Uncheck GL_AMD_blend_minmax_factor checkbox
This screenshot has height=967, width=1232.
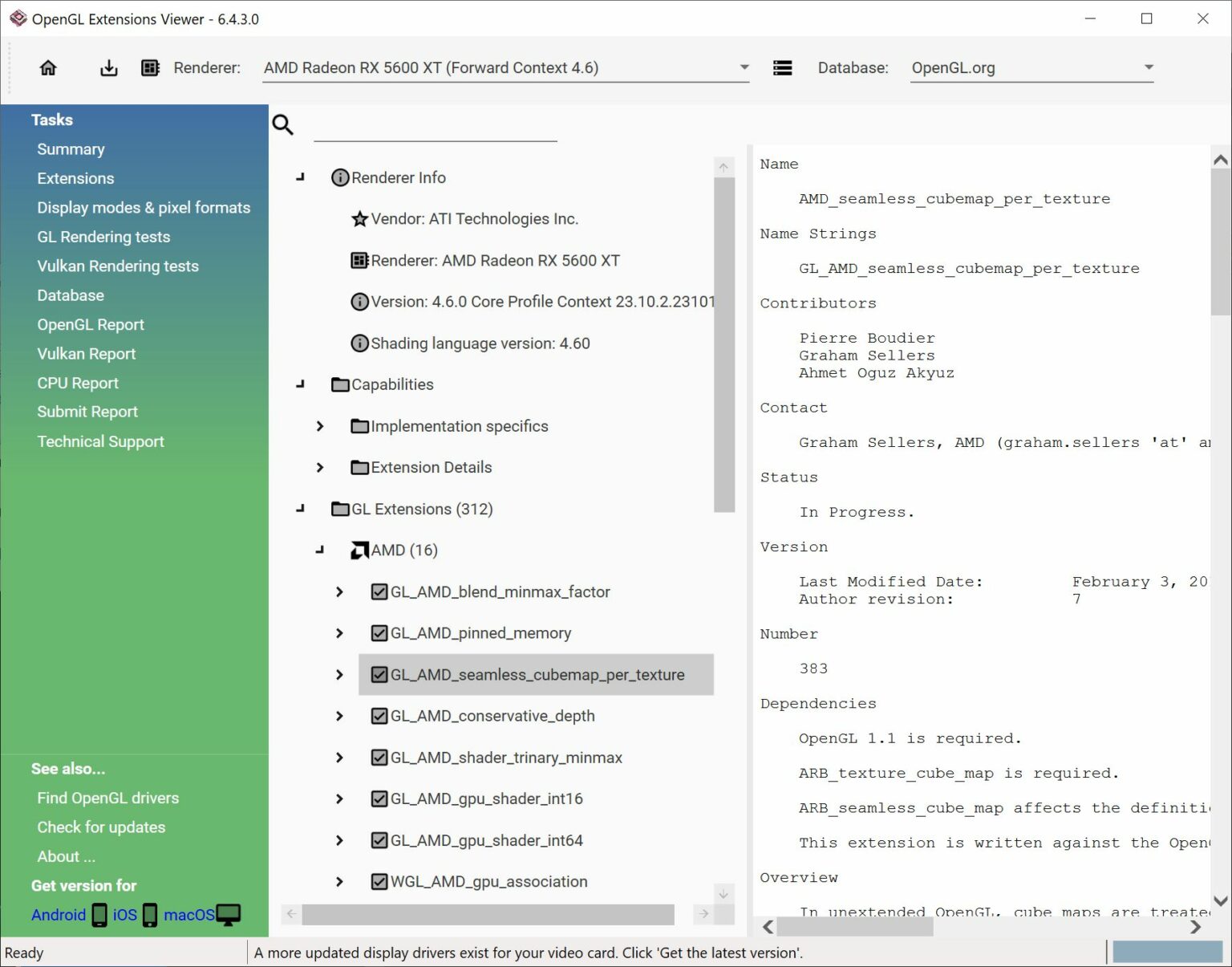click(379, 592)
